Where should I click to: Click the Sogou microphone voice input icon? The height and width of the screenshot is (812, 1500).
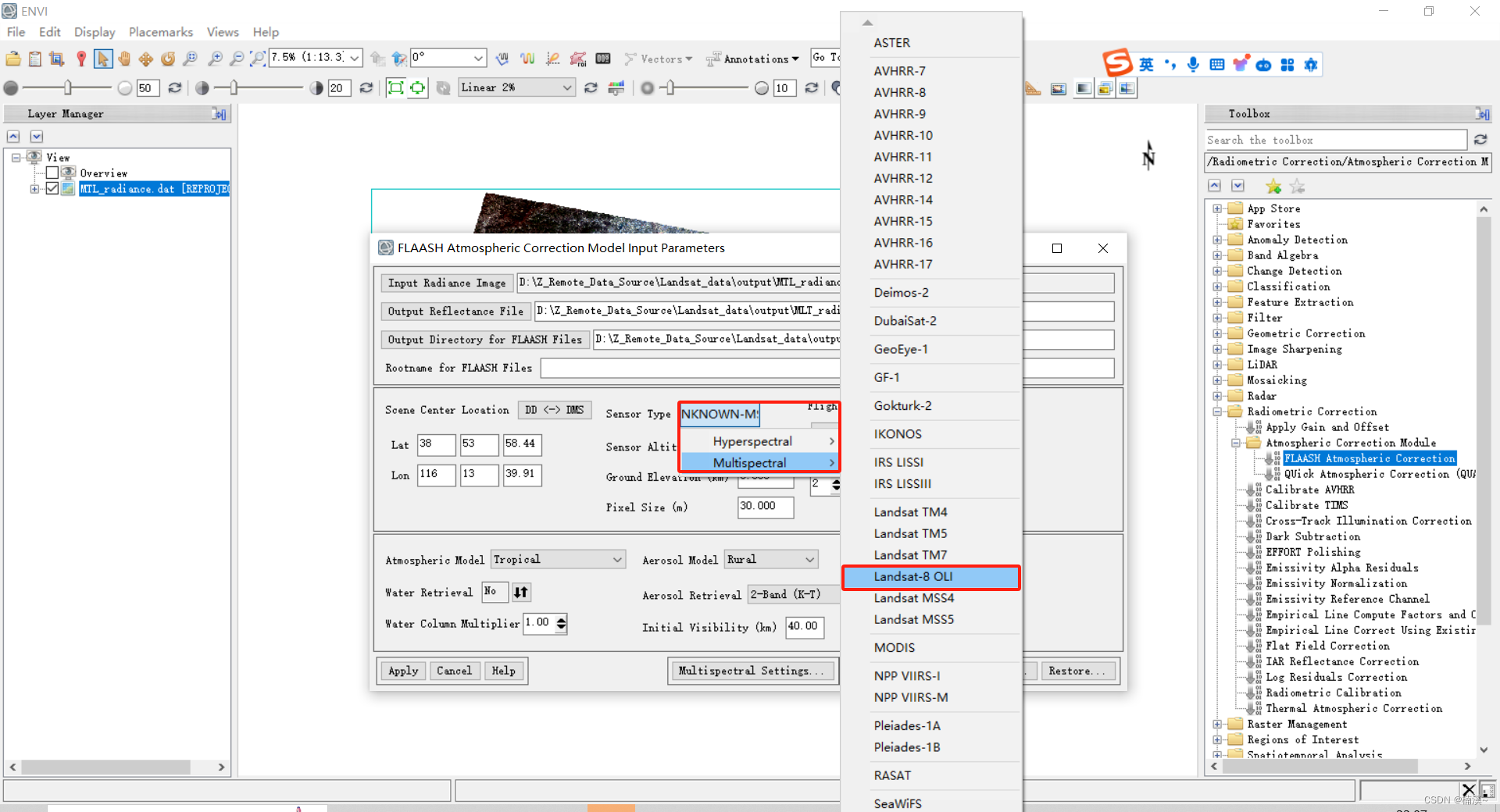pos(1193,65)
